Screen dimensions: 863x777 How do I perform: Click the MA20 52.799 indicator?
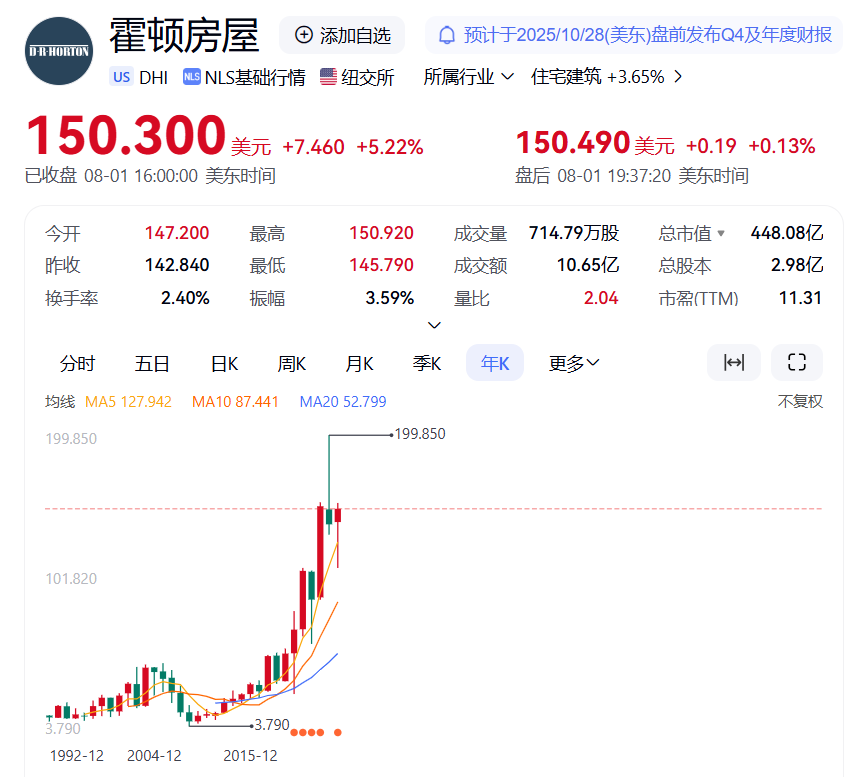click(x=343, y=402)
